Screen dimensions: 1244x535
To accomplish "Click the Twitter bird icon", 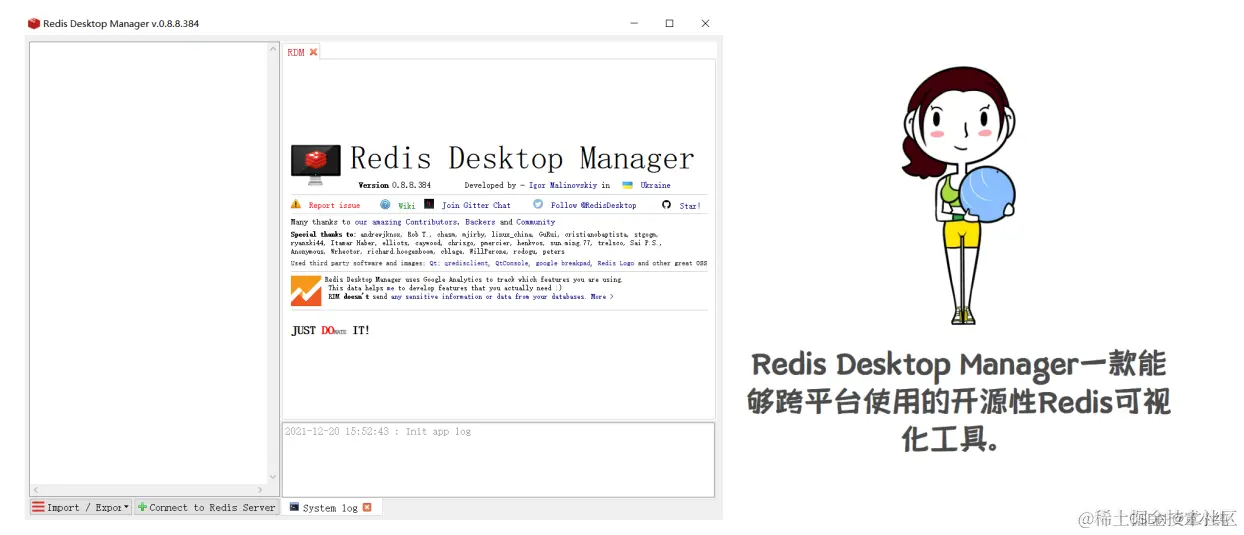I will pos(538,204).
